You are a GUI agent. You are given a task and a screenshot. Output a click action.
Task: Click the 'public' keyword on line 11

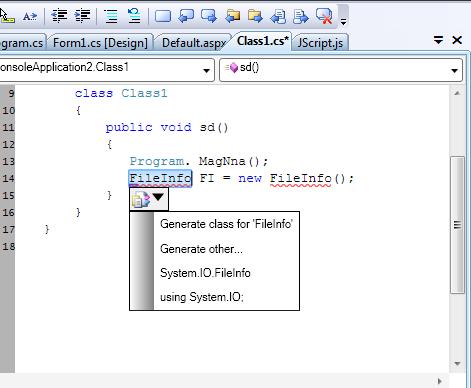click(x=129, y=128)
